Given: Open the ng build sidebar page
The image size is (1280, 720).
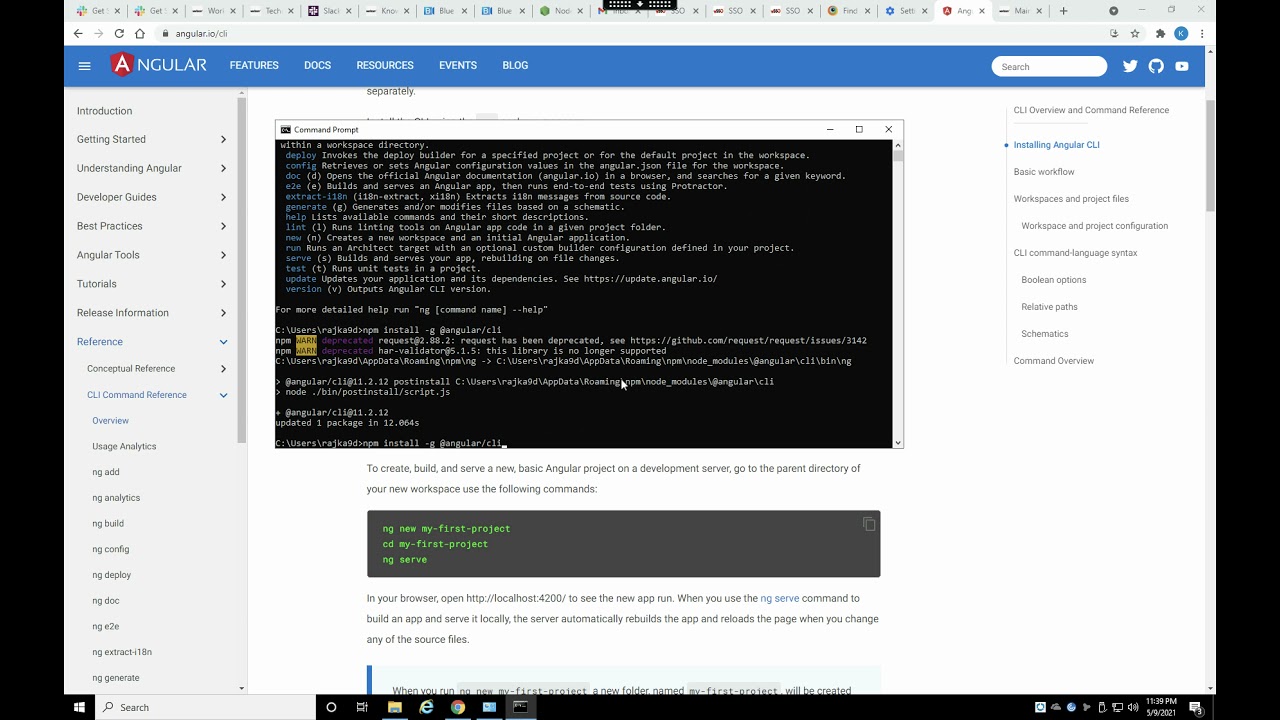Looking at the screenshot, I should pyautogui.click(x=108, y=524).
